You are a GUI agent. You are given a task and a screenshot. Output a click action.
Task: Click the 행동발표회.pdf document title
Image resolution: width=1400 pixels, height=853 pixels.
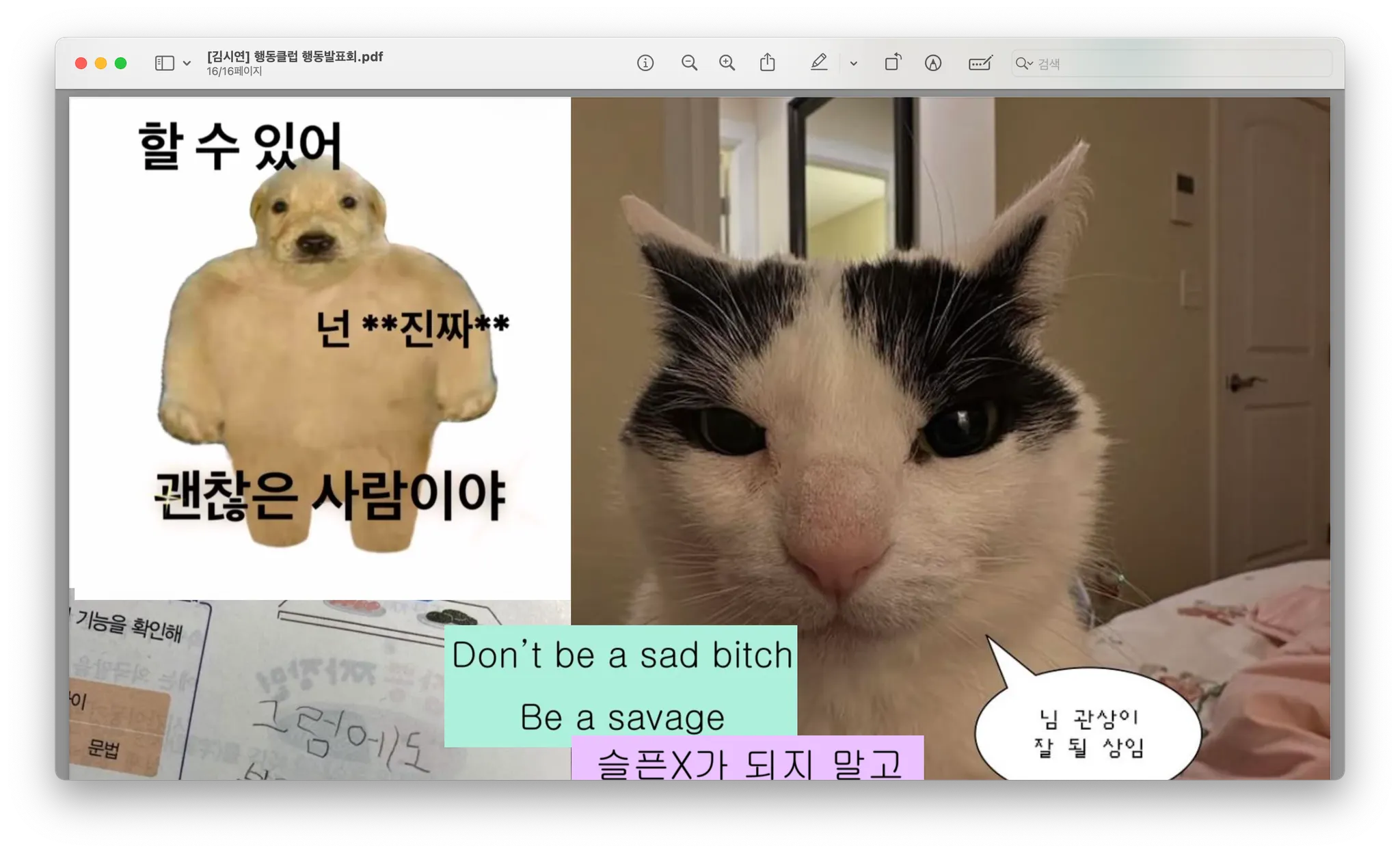(x=295, y=56)
